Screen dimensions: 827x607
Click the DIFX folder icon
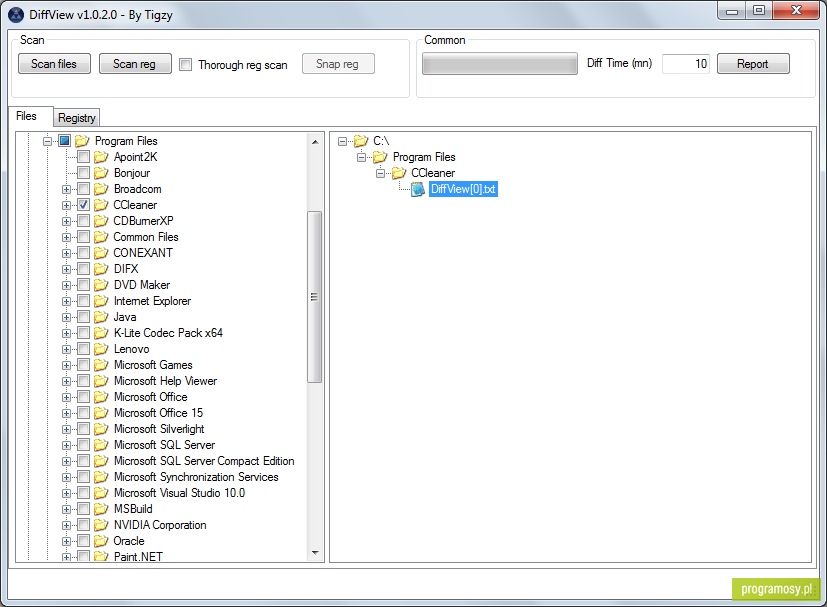coord(101,269)
